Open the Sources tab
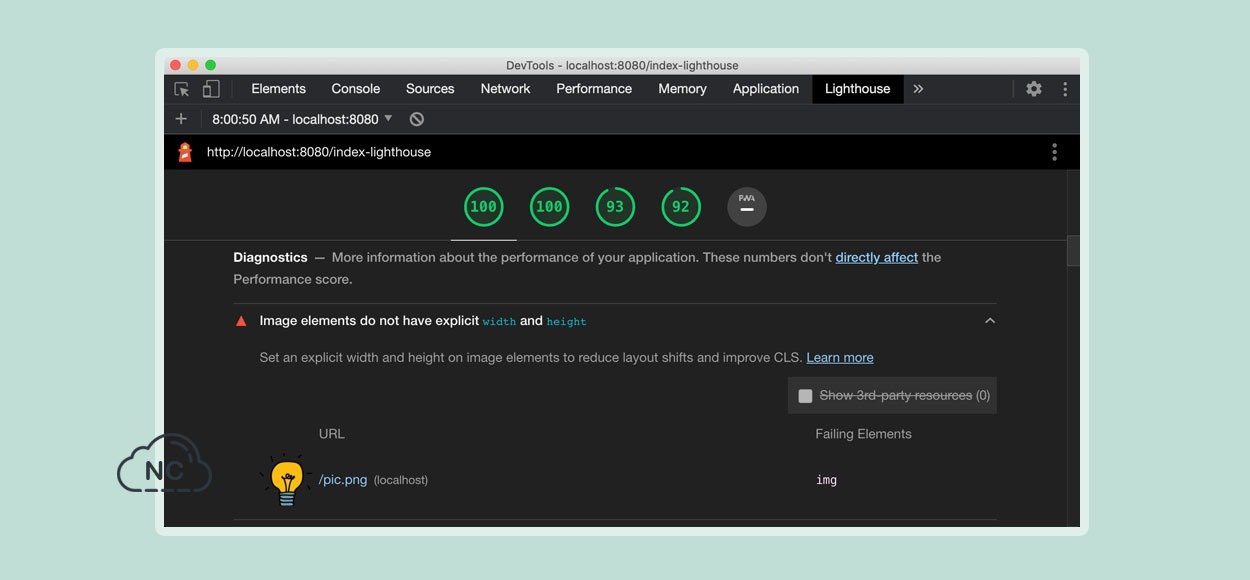Image resolution: width=1250 pixels, height=580 pixels. (430, 89)
